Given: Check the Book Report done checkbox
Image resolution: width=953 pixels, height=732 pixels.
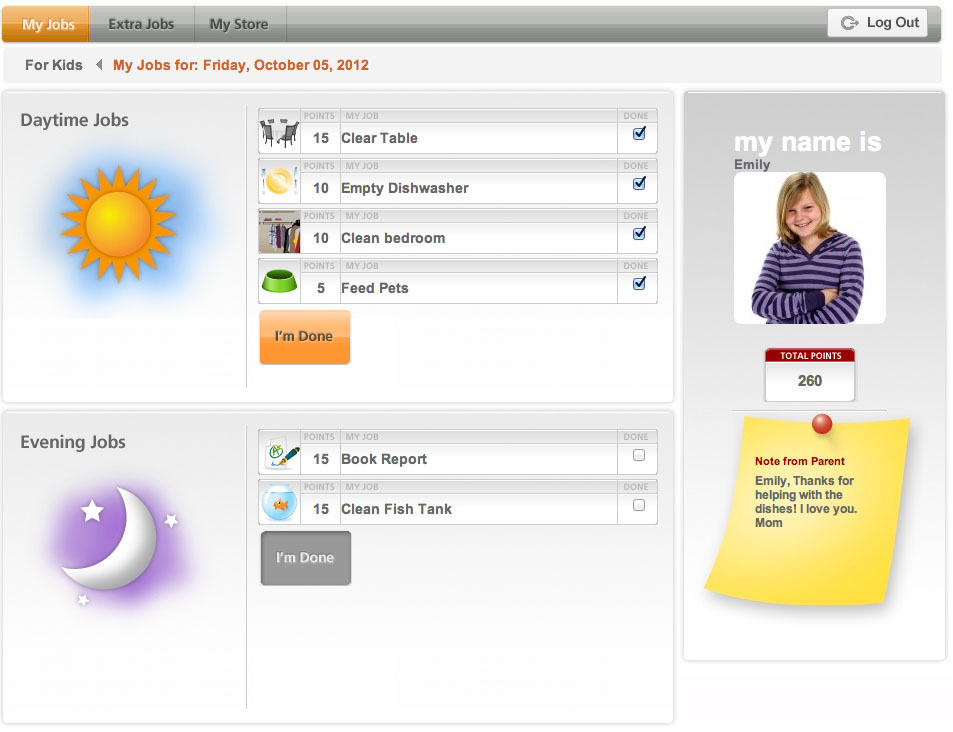Looking at the screenshot, I should [638, 455].
